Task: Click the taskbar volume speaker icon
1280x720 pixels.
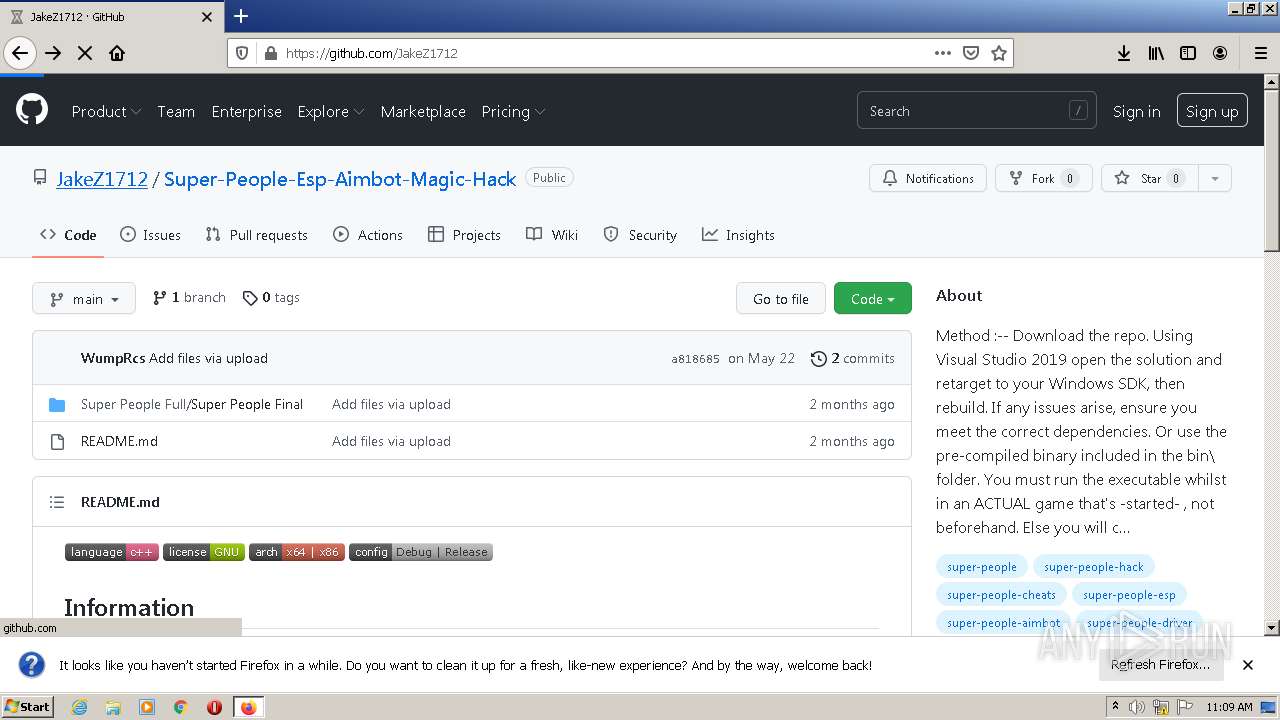Action: pyautogui.click(x=1138, y=707)
